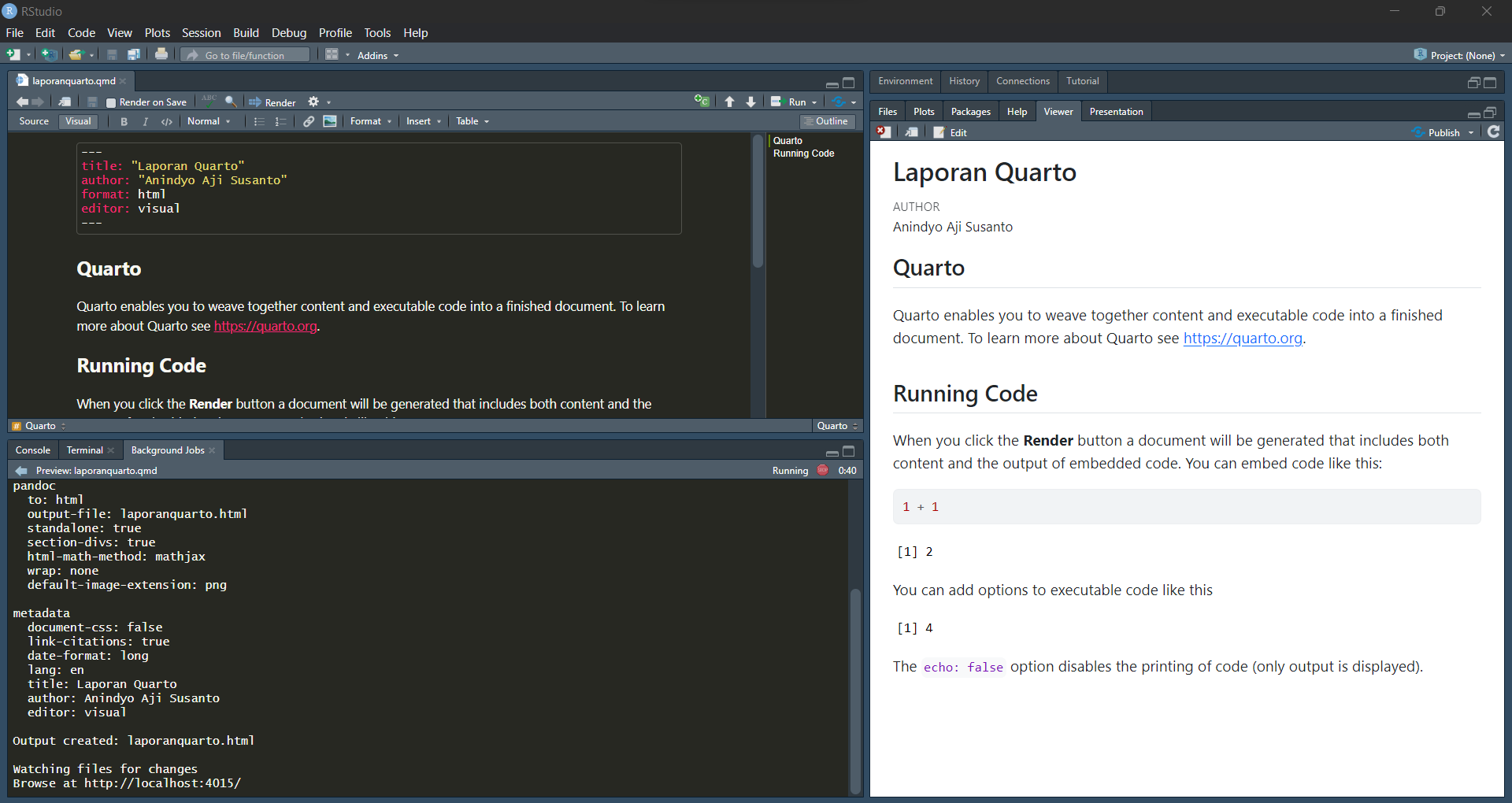Go back to previous source location

click(22, 102)
